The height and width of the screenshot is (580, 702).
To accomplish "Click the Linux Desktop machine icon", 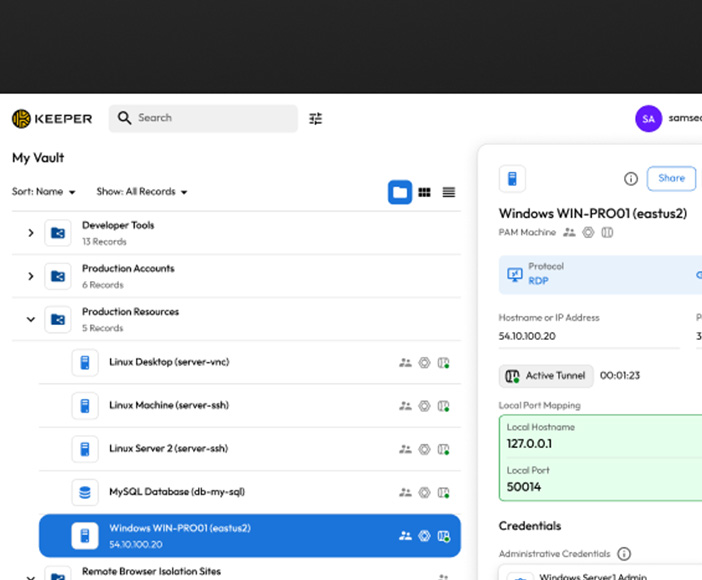I will pos(85,362).
